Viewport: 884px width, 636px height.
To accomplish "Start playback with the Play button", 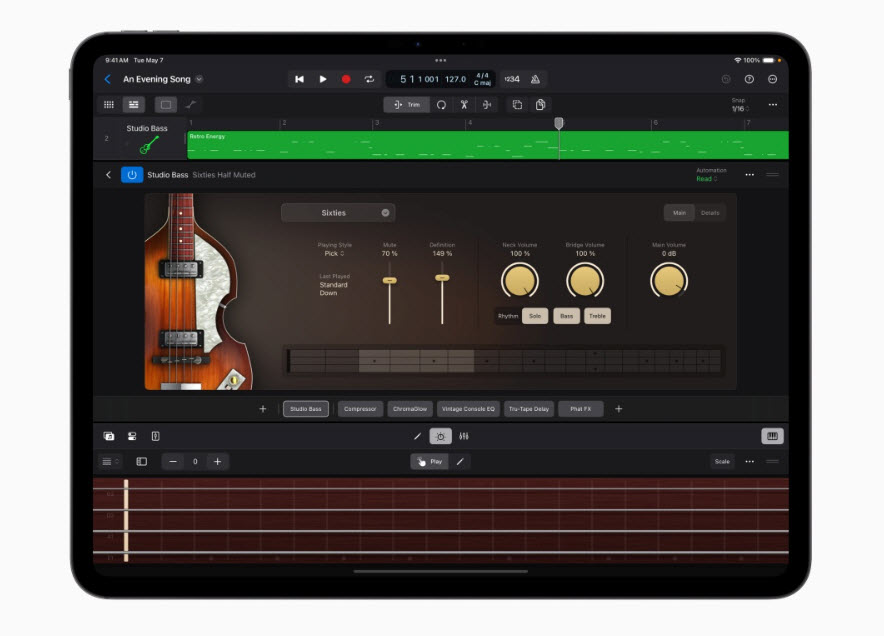I will pos(322,80).
